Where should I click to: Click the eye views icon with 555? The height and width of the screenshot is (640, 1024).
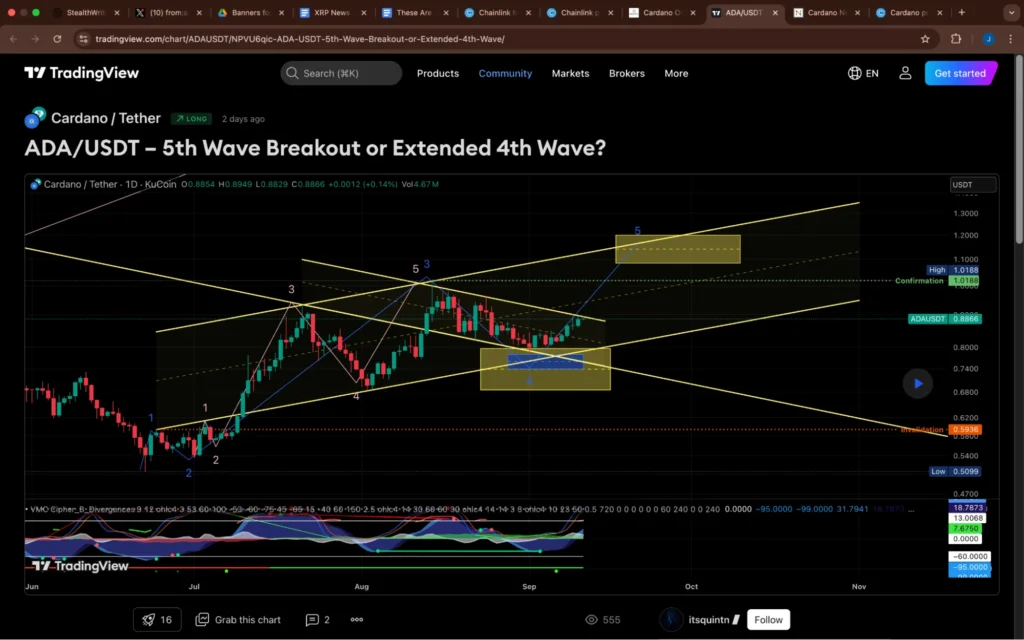[602, 620]
